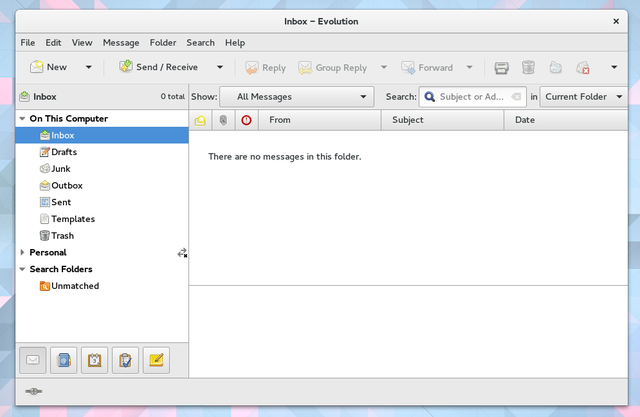Open the Show All Messages combo box

[x=297, y=97]
